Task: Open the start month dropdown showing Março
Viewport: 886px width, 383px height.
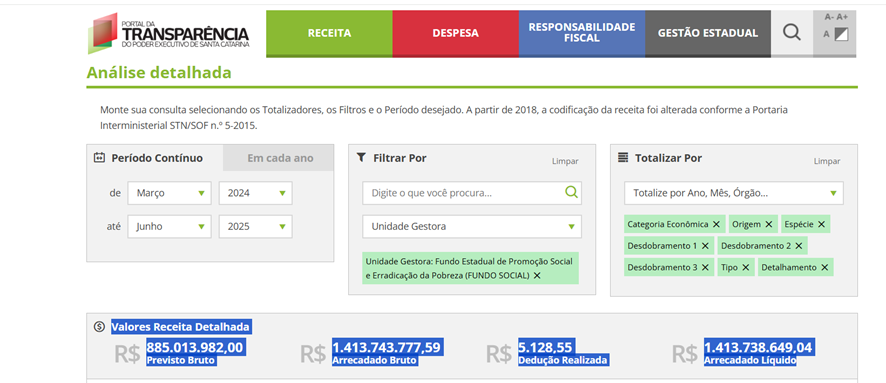Action: [170, 193]
